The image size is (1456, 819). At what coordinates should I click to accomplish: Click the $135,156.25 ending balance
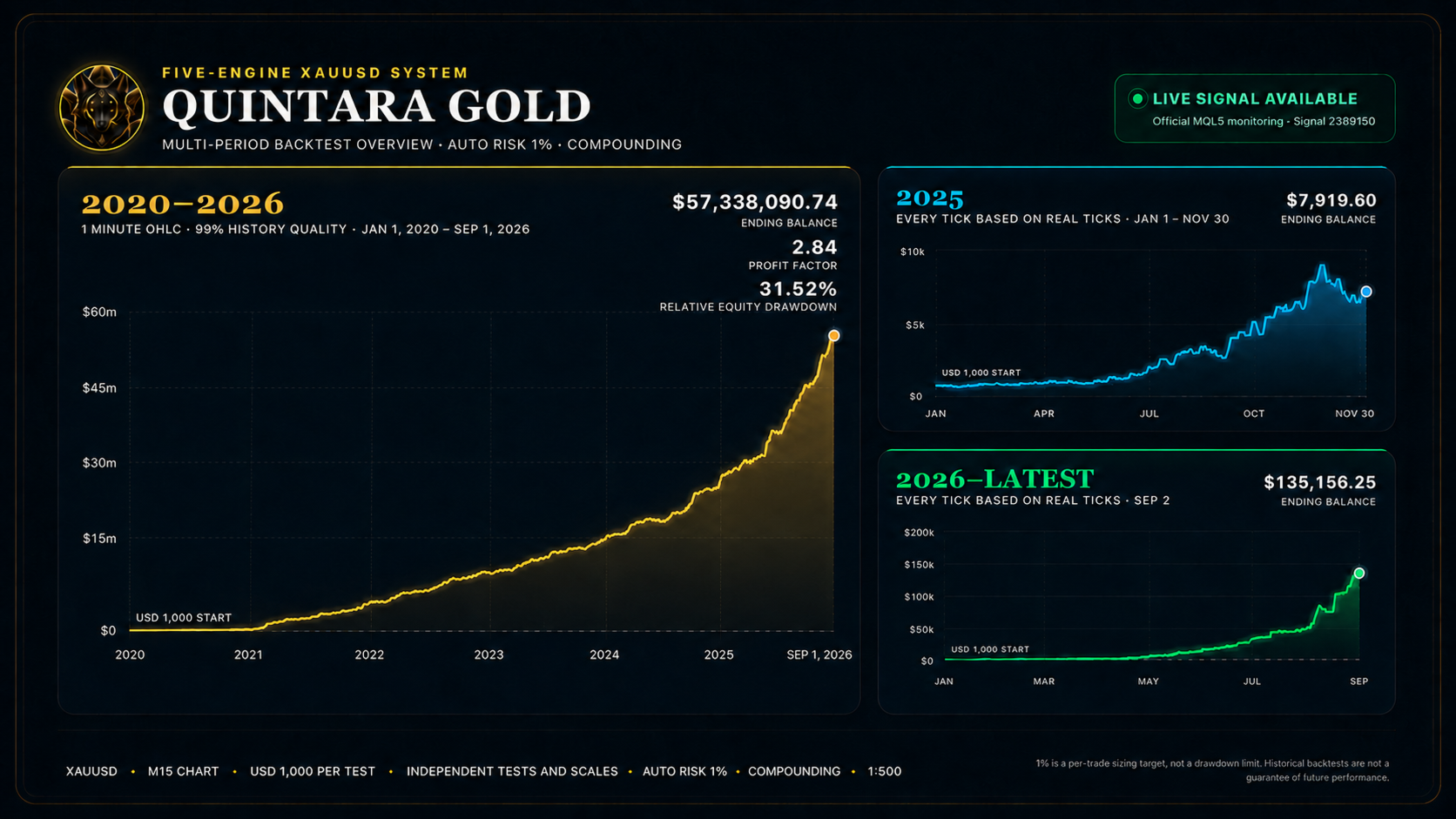pyautogui.click(x=1320, y=482)
